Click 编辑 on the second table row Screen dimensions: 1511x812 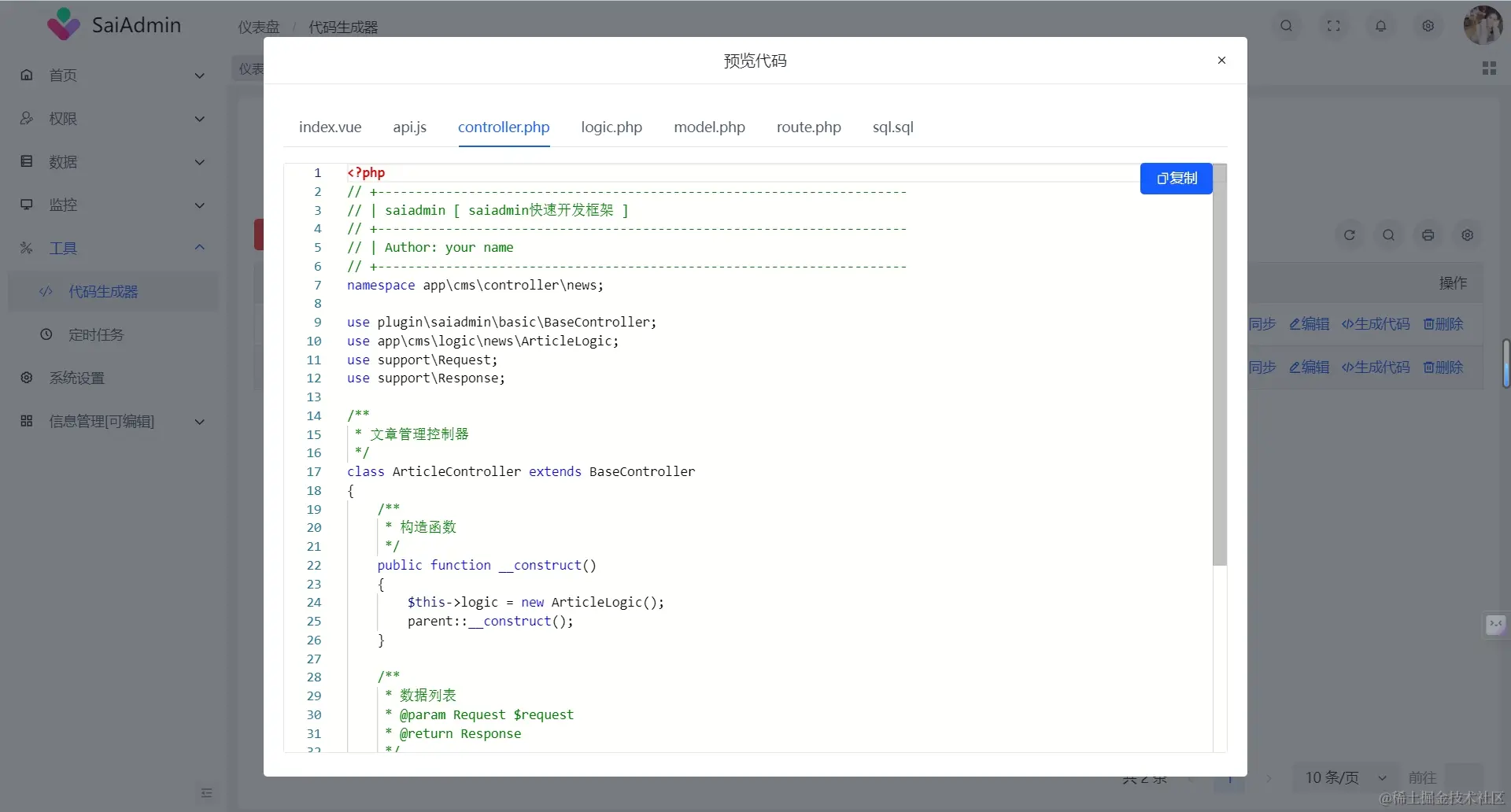pyautogui.click(x=1308, y=367)
